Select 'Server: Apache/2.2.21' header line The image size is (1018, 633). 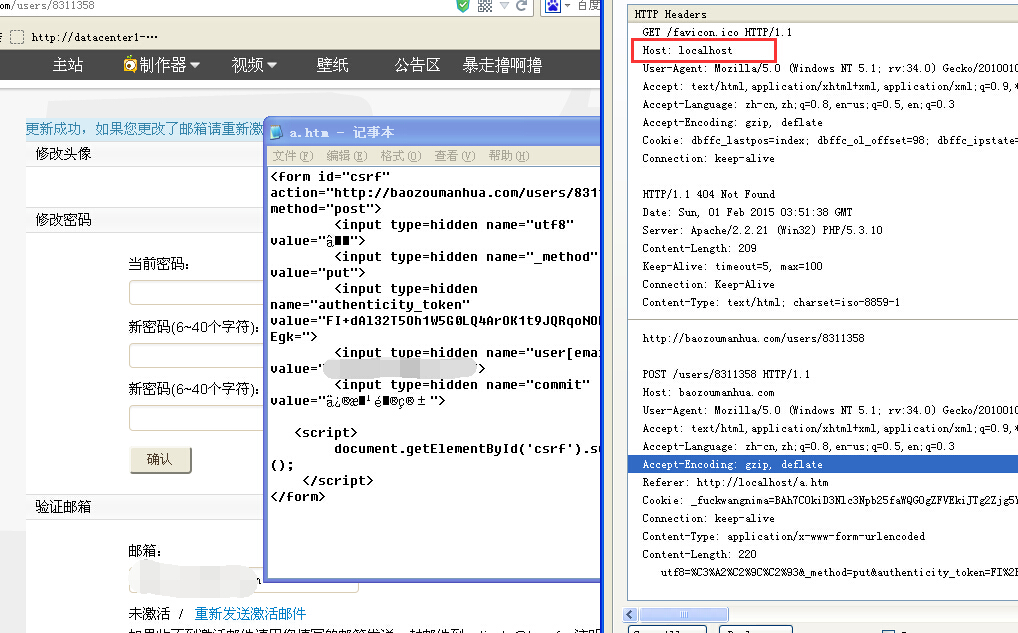(x=762, y=230)
